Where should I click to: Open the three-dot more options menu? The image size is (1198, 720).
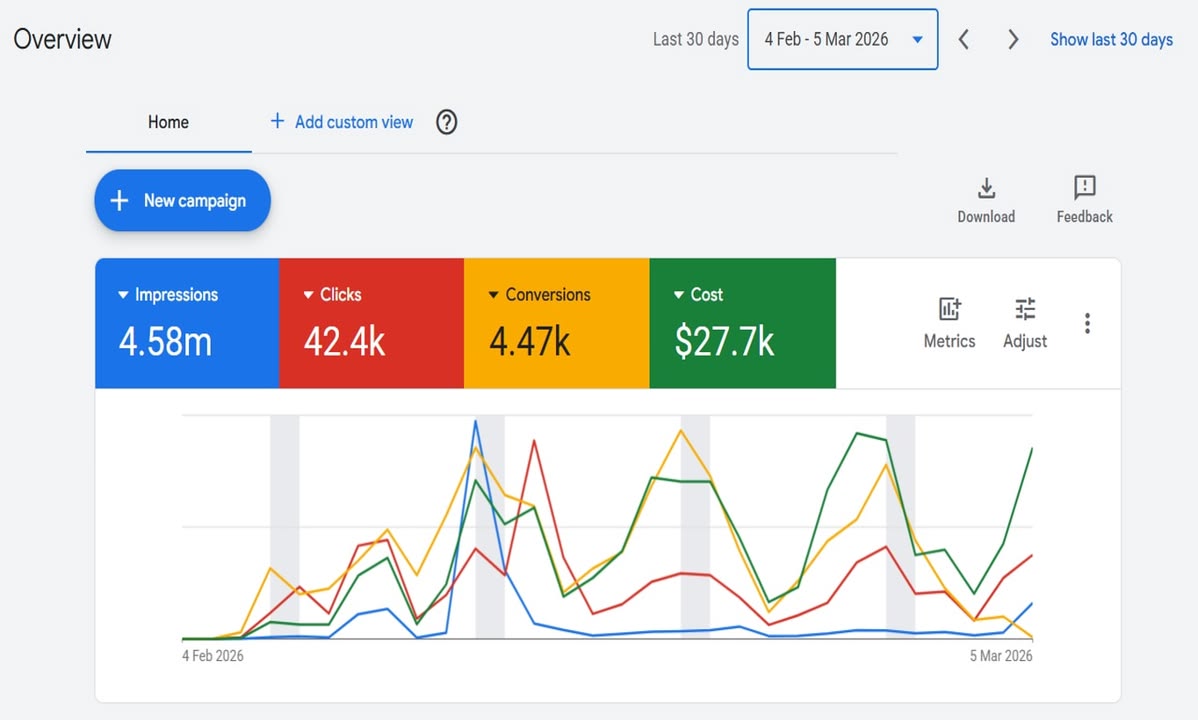1087,323
